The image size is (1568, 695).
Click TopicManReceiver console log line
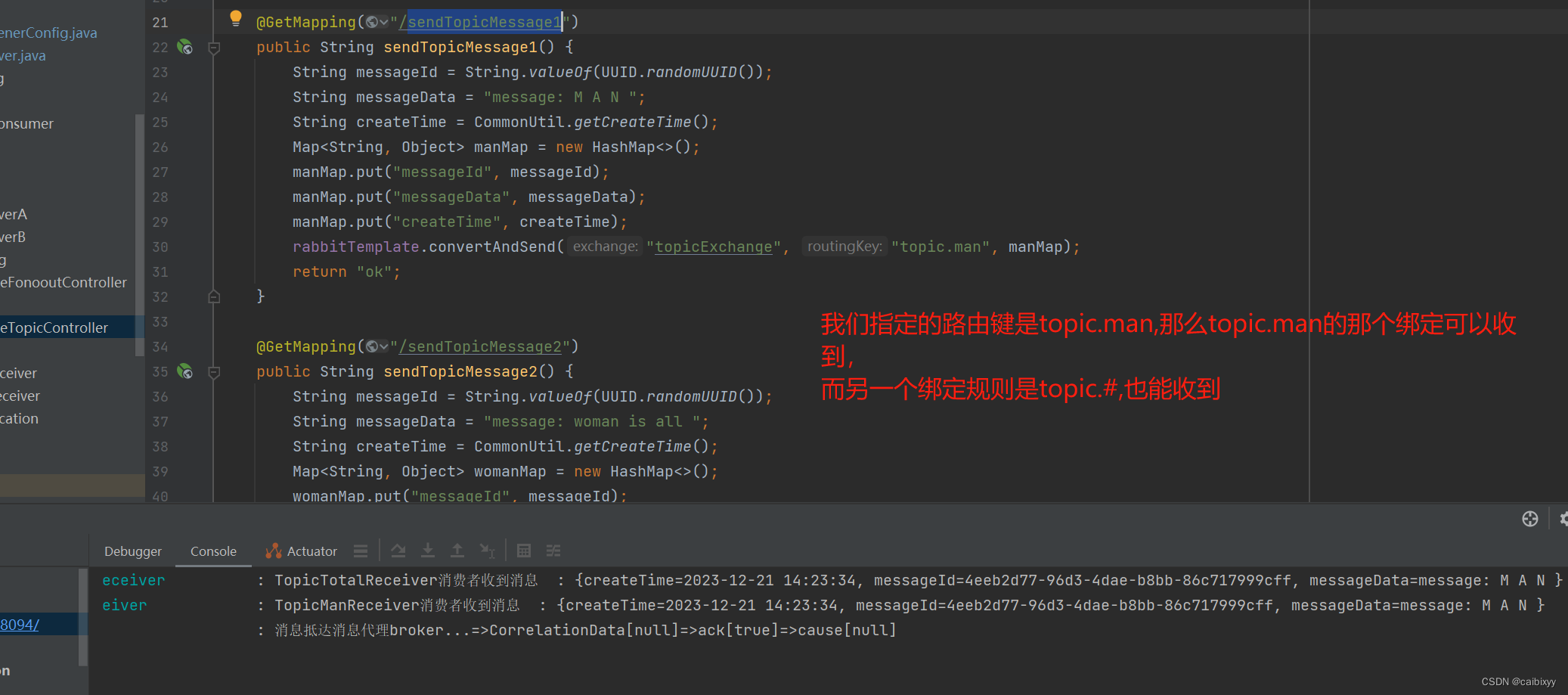(x=824, y=605)
